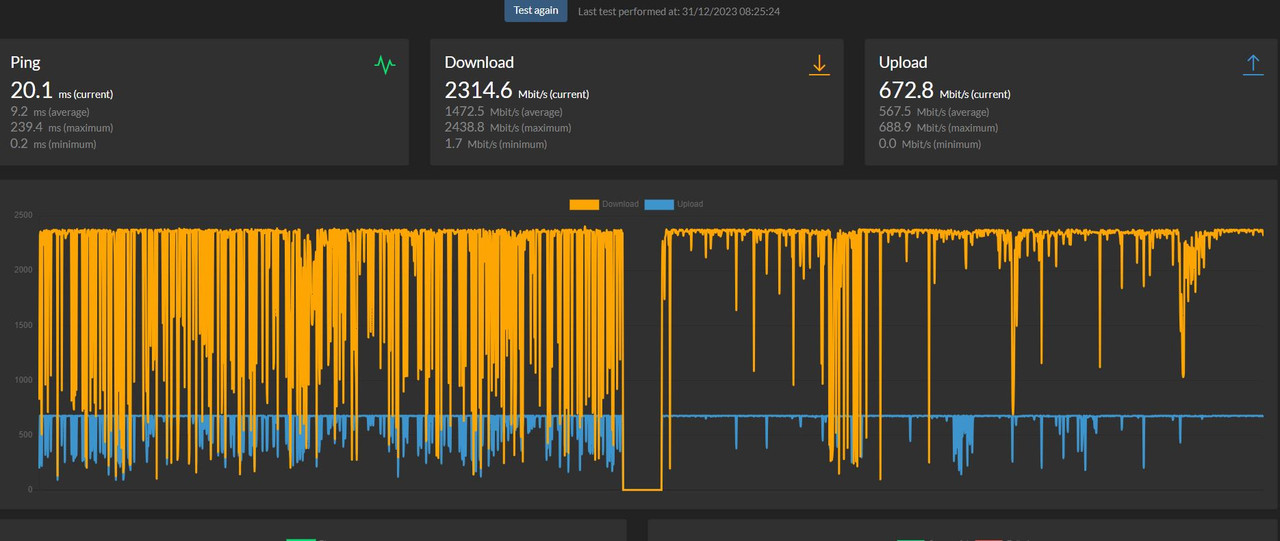The height and width of the screenshot is (541, 1280).
Task: Click the 1500 y-axis label
Action: coord(23,325)
